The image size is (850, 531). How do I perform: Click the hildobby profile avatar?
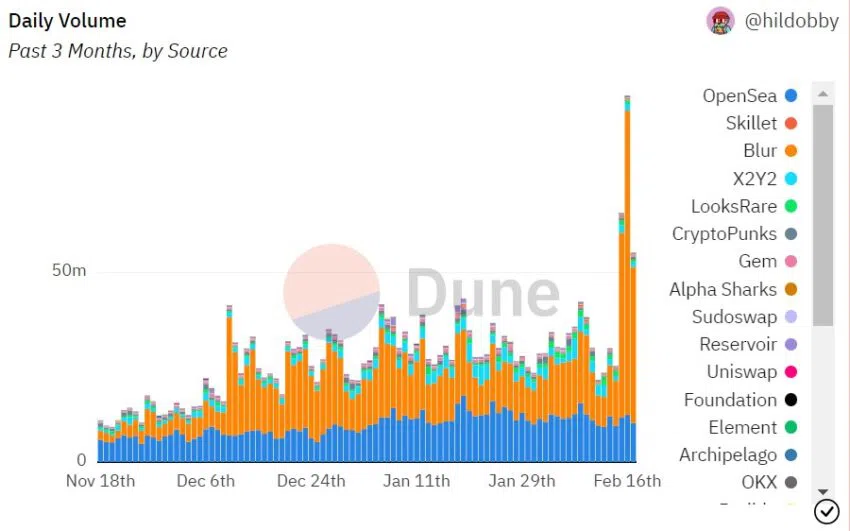pyautogui.click(x=720, y=22)
